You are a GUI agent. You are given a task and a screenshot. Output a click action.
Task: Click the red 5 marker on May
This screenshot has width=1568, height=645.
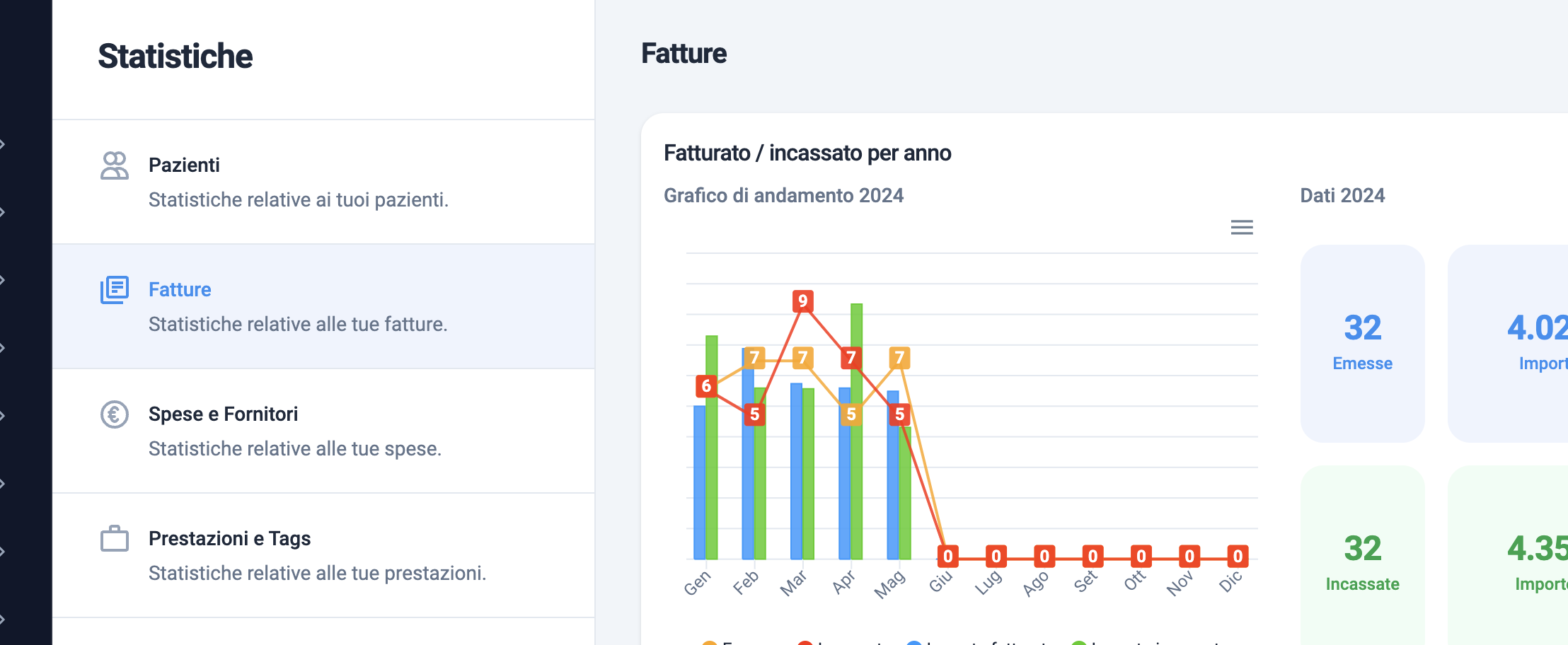click(899, 414)
